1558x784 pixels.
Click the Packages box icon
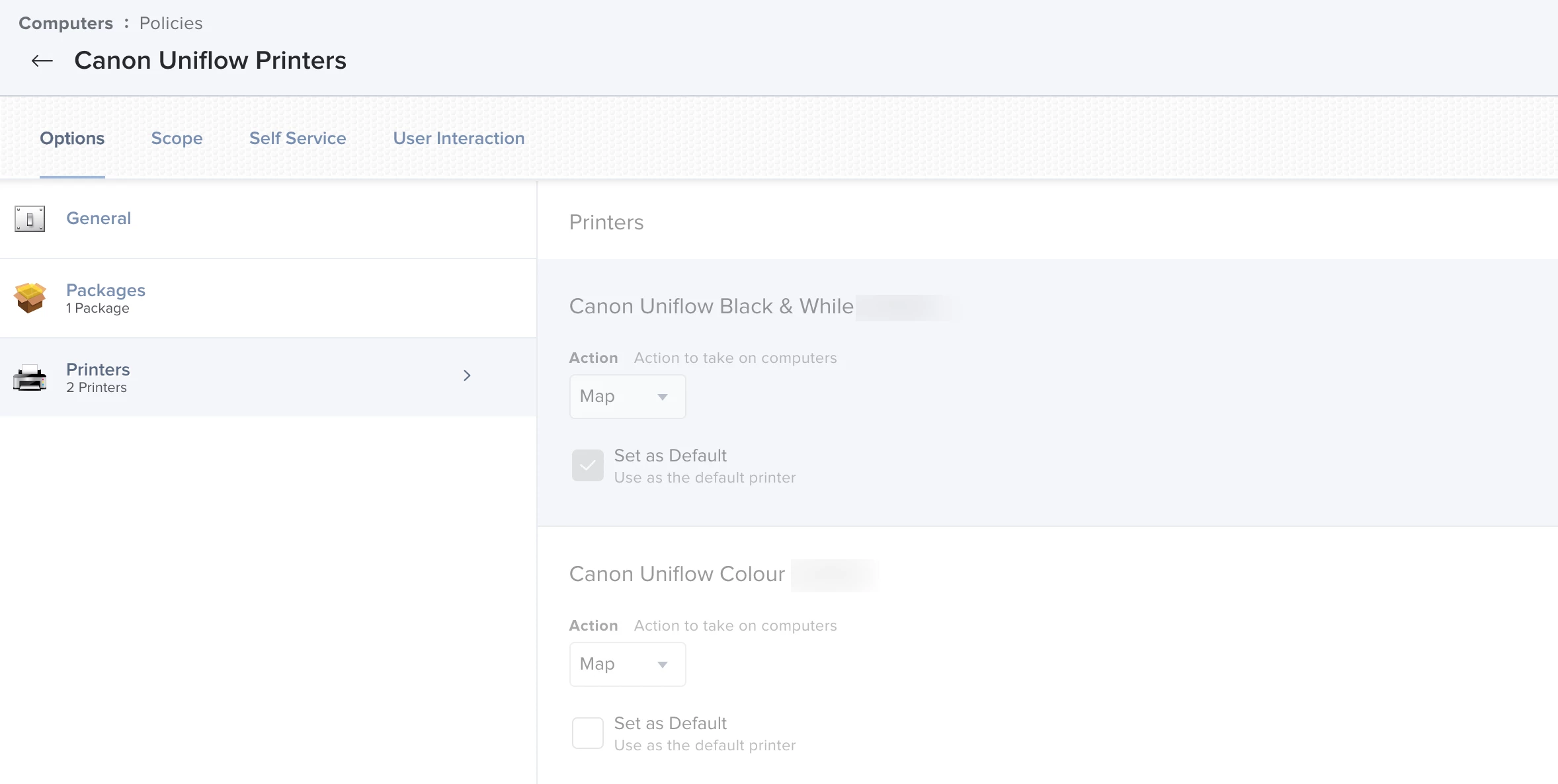(x=30, y=298)
